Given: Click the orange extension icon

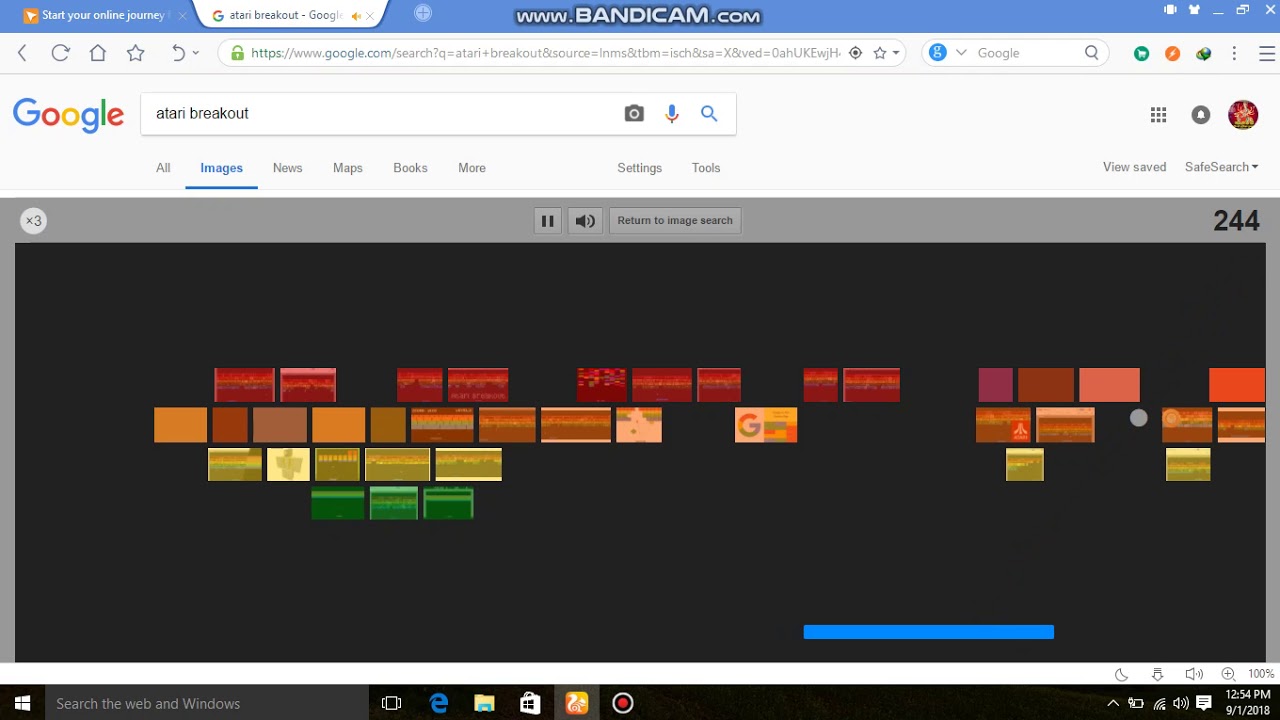Looking at the screenshot, I should coord(1173,53).
